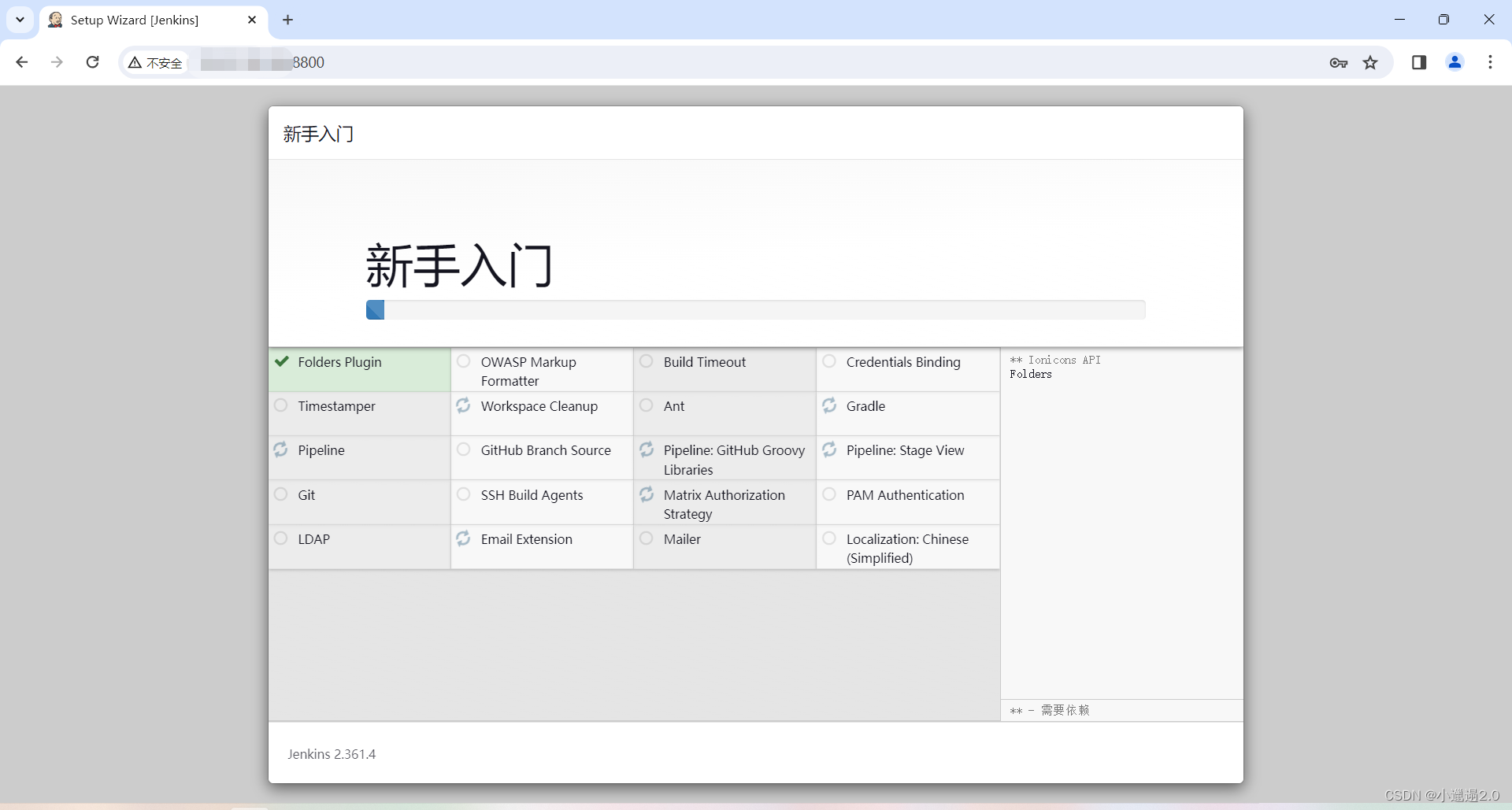
Task: Click the large 新手入门 heading
Action: 459,266
